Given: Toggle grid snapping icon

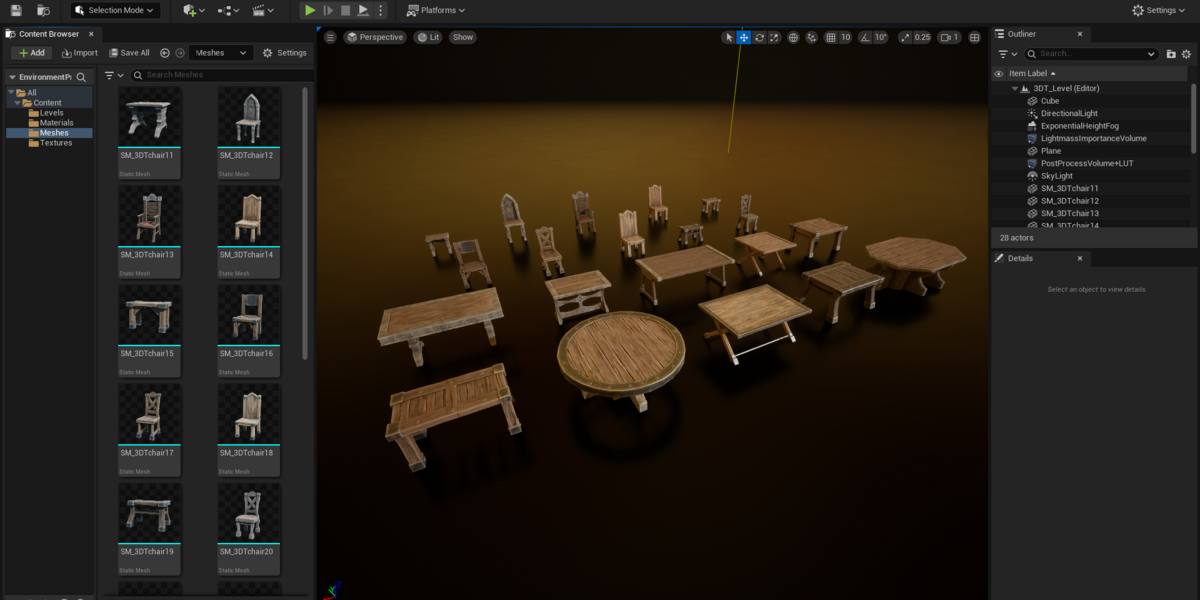Looking at the screenshot, I should tap(830, 37).
